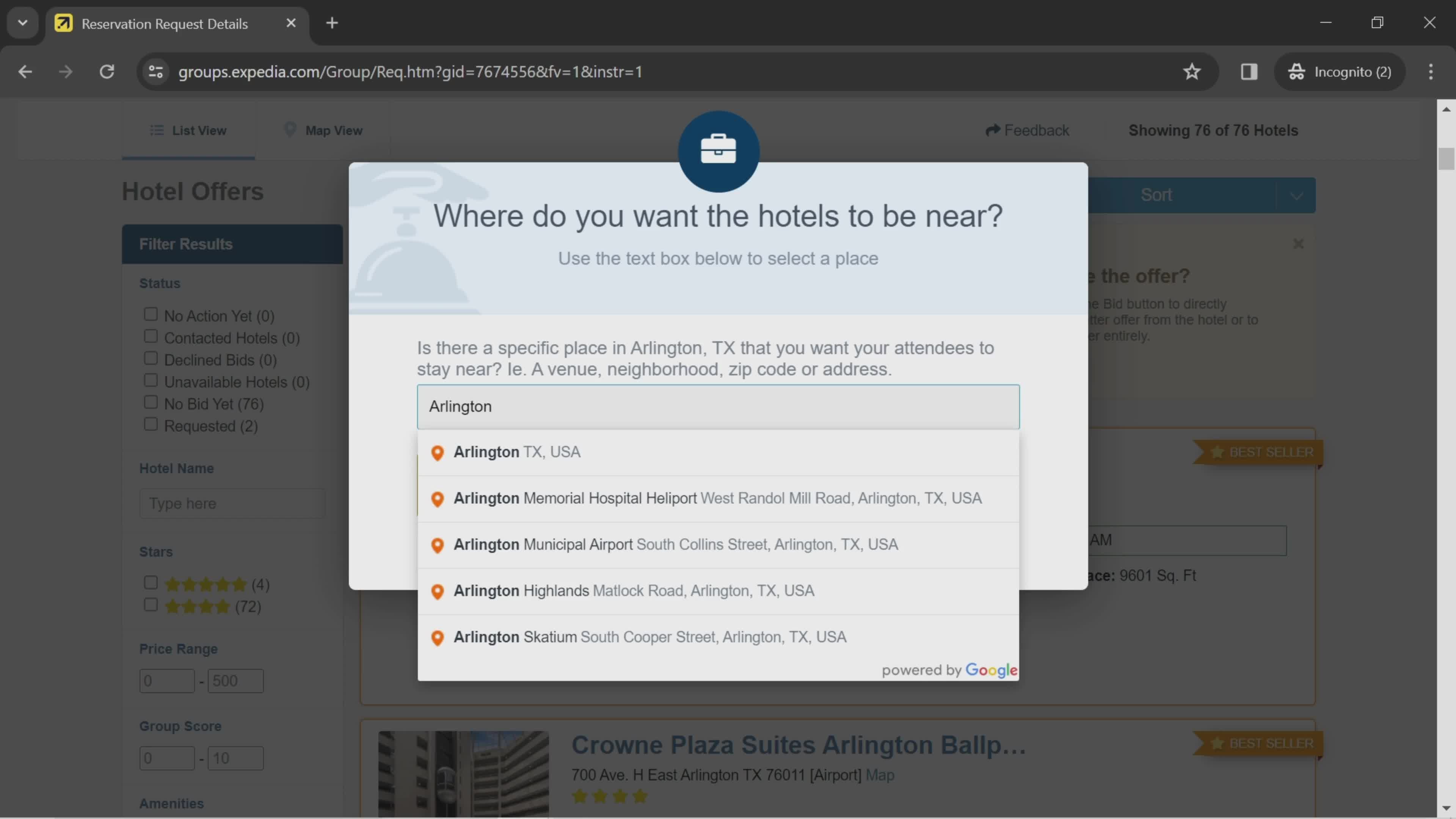Choose Arlington Highlands suggestion
1456x819 pixels.
719,591
